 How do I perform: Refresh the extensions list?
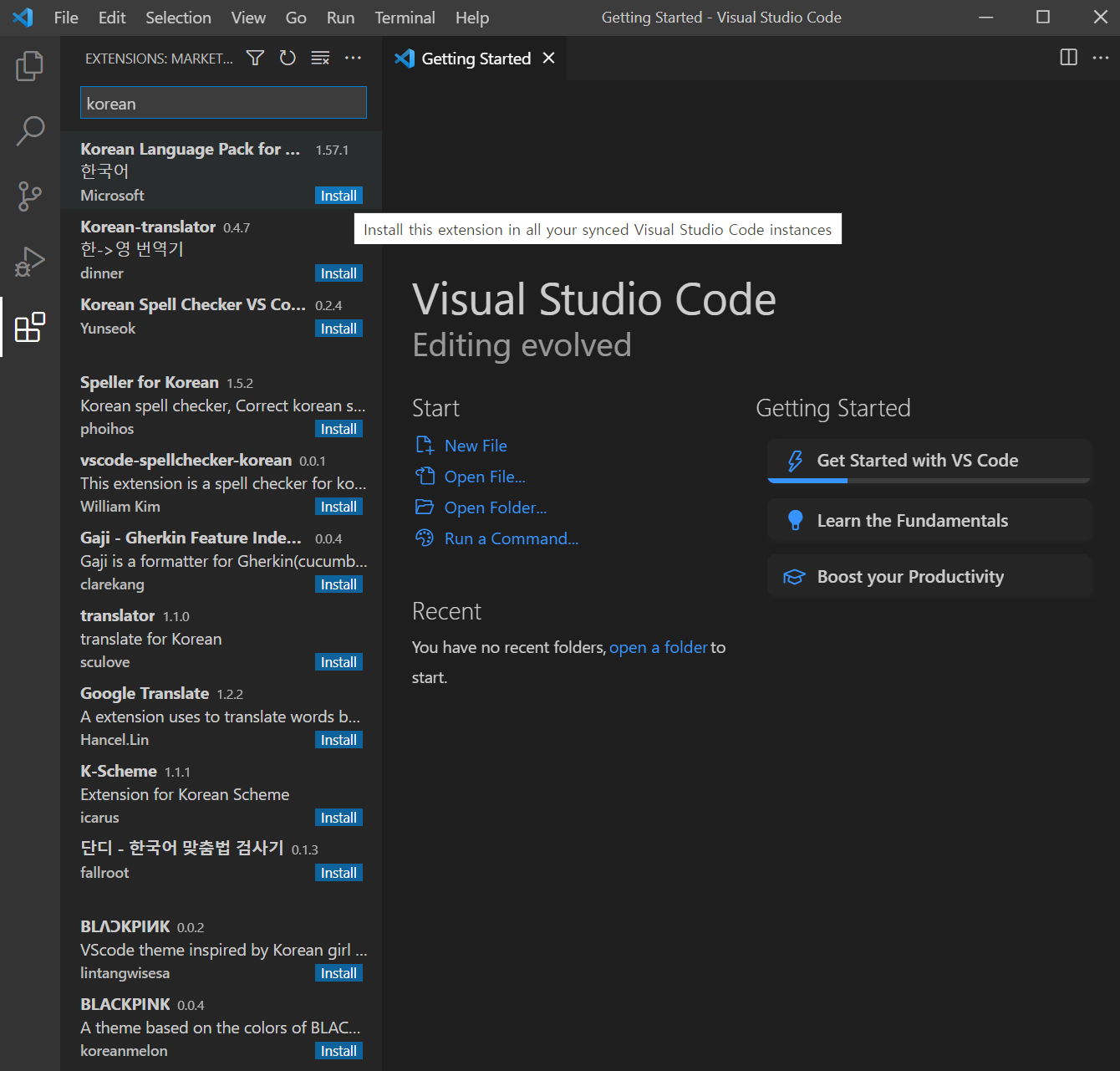[288, 58]
